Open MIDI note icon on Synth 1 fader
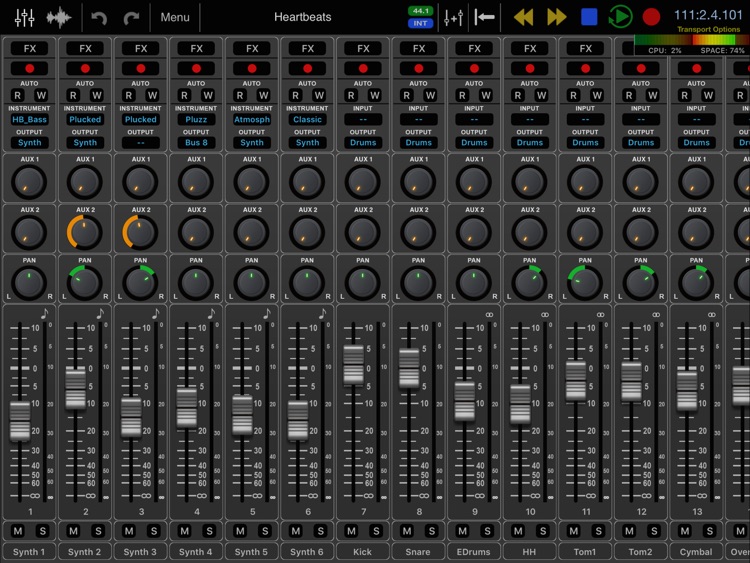The width and height of the screenshot is (750, 563). point(44,314)
